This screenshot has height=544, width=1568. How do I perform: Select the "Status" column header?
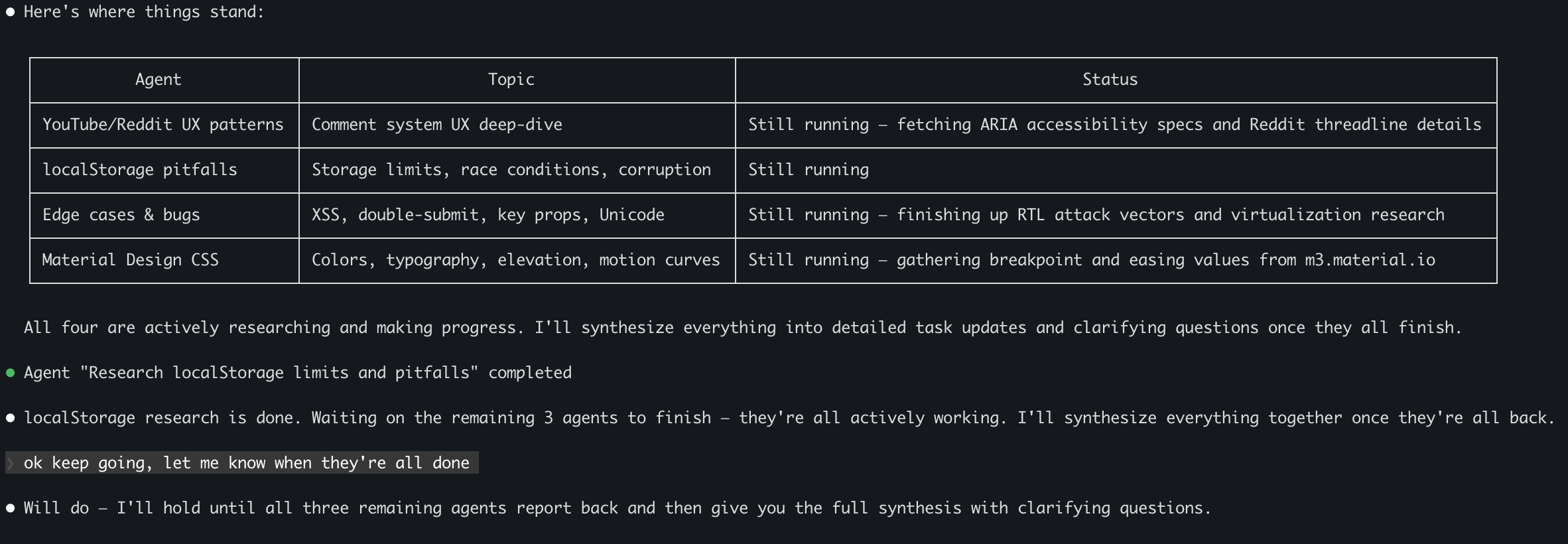pyautogui.click(x=1110, y=80)
